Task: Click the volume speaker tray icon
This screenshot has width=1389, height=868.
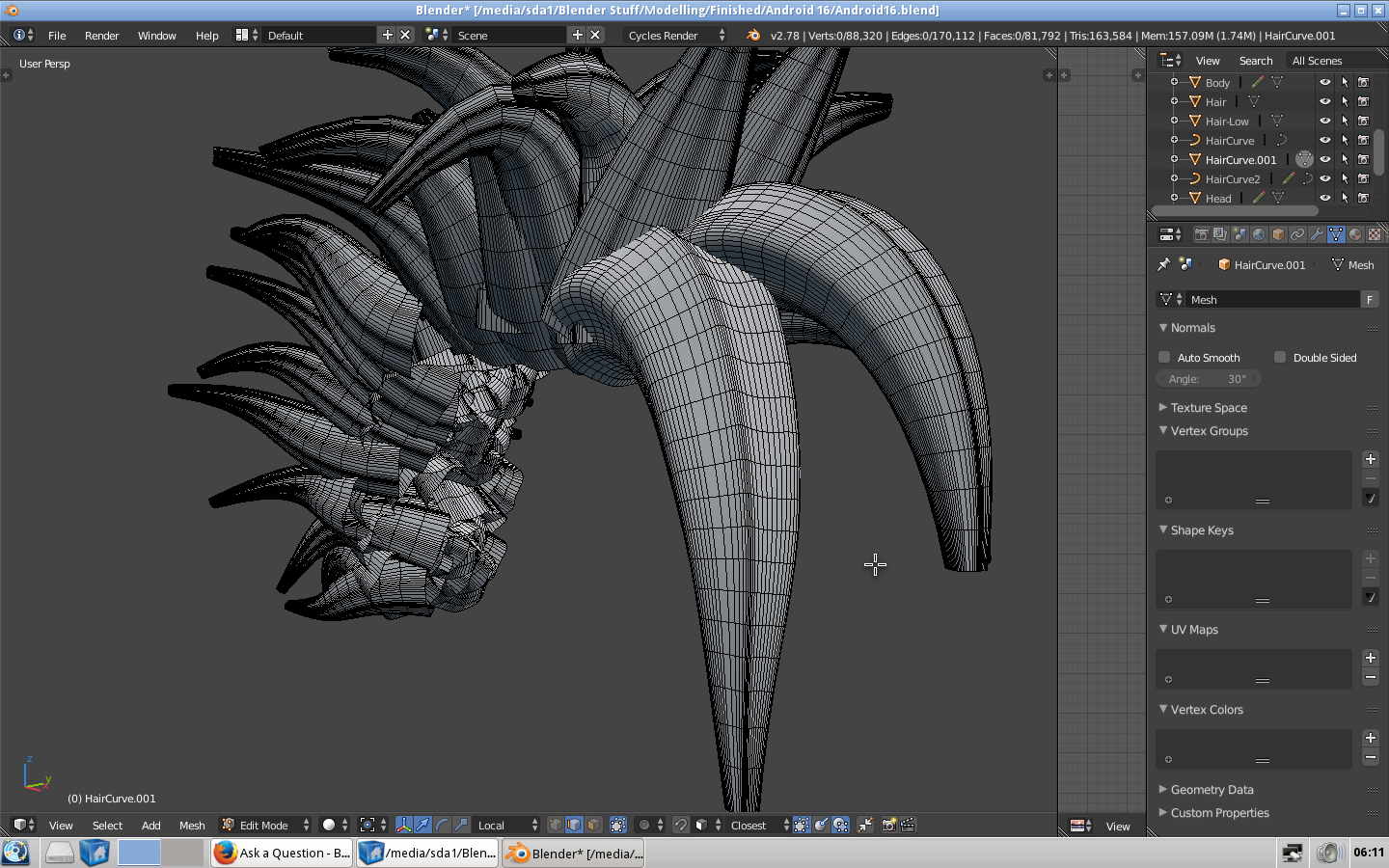Action: (1329, 853)
